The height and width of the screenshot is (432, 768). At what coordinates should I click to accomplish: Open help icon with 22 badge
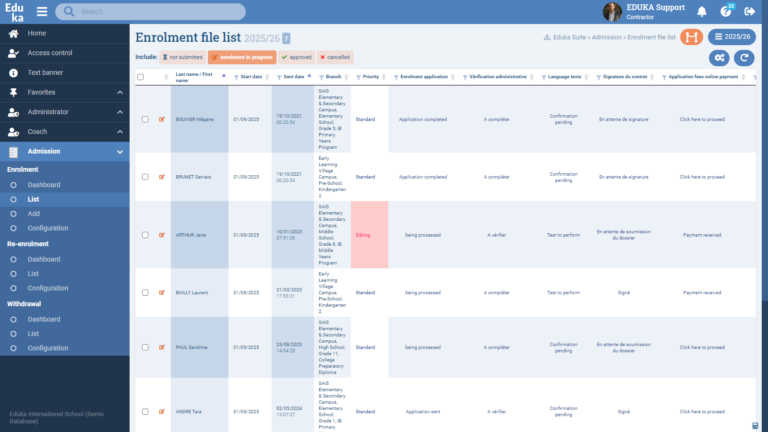point(727,12)
